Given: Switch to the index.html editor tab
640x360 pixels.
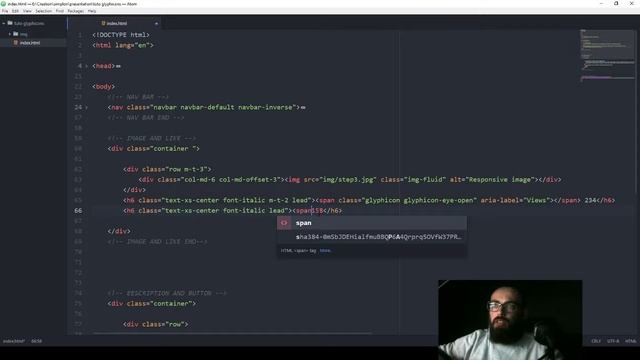Looking at the screenshot, I should click(115, 23).
